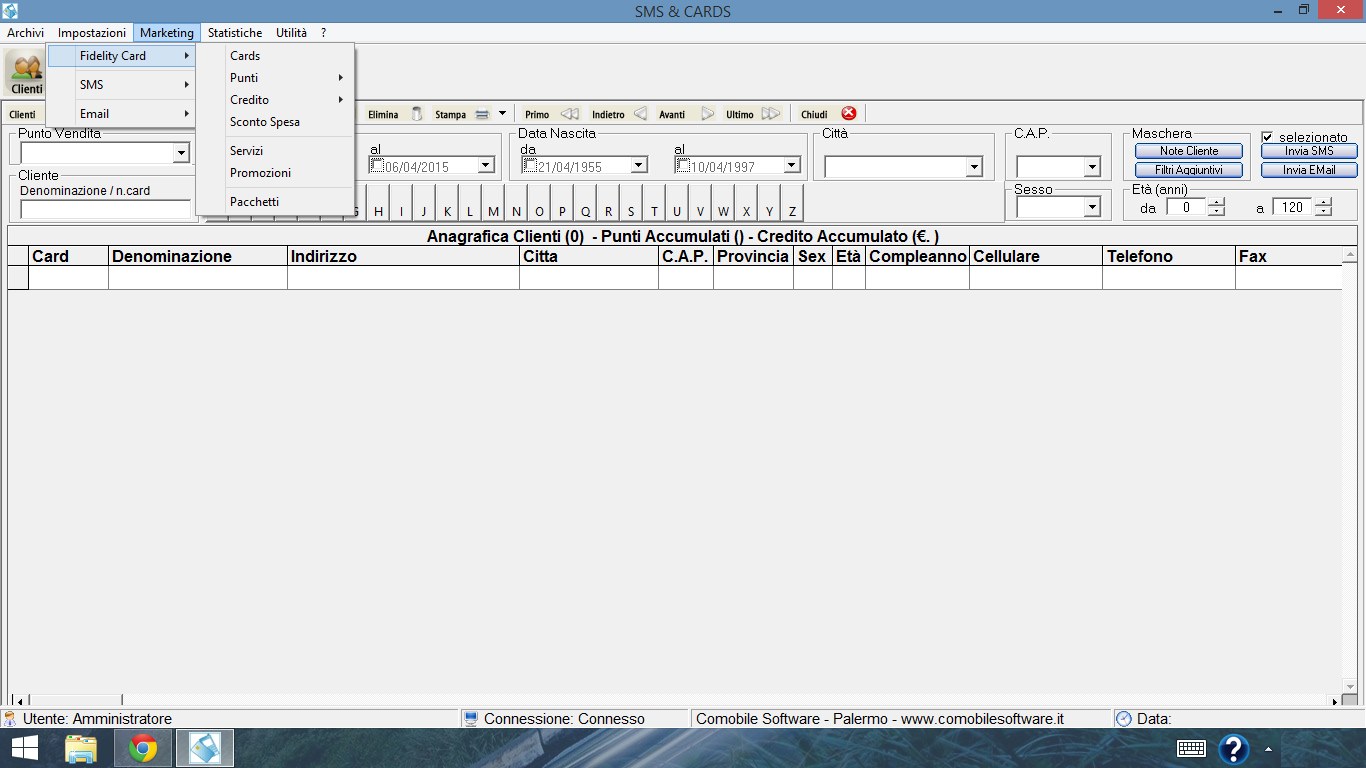This screenshot has height=768, width=1366.
Task: Expand the SMS submenu
Action: pyautogui.click(x=121, y=85)
